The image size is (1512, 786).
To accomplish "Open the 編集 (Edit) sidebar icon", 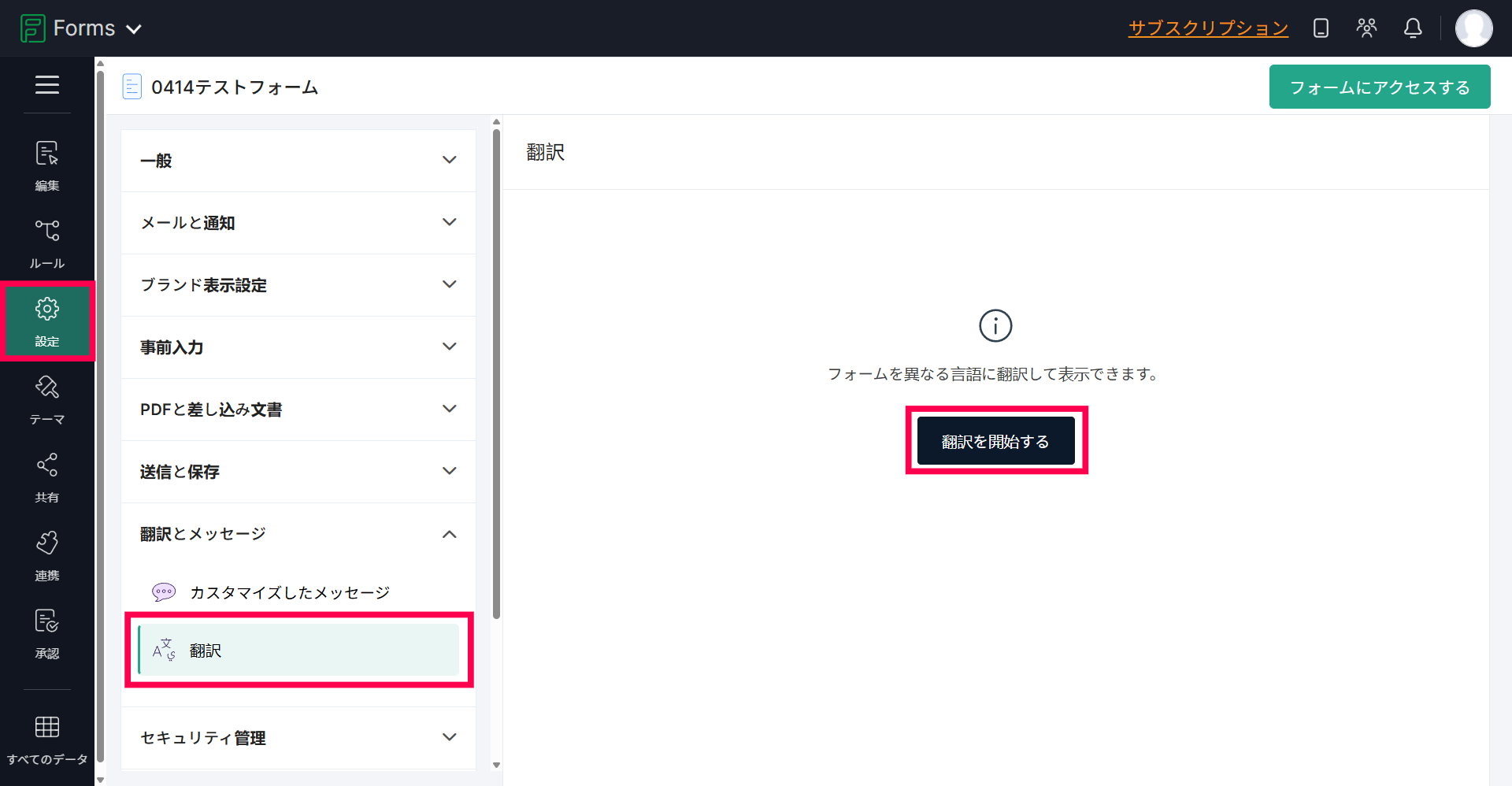I will (x=46, y=165).
